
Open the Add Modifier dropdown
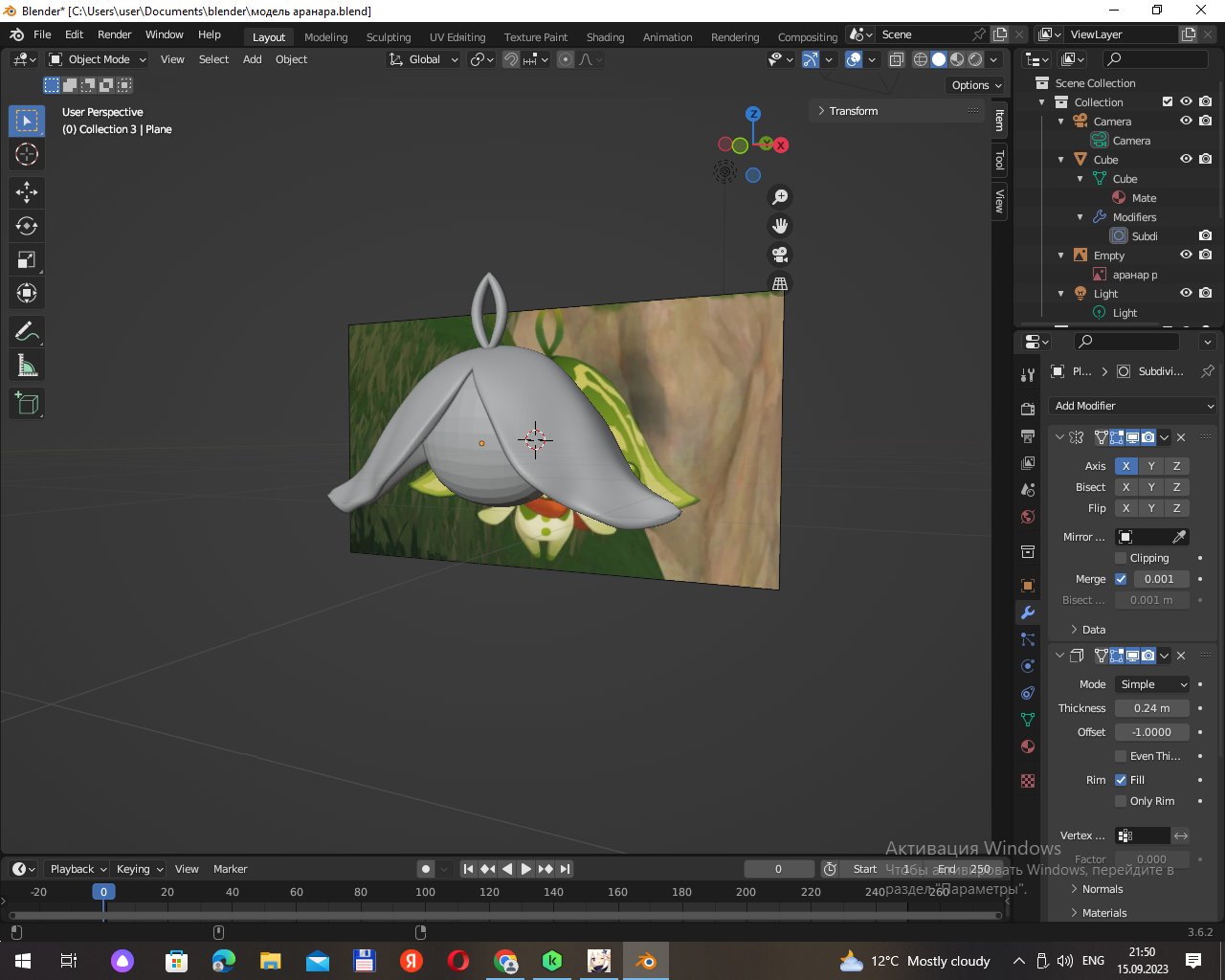tap(1132, 406)
